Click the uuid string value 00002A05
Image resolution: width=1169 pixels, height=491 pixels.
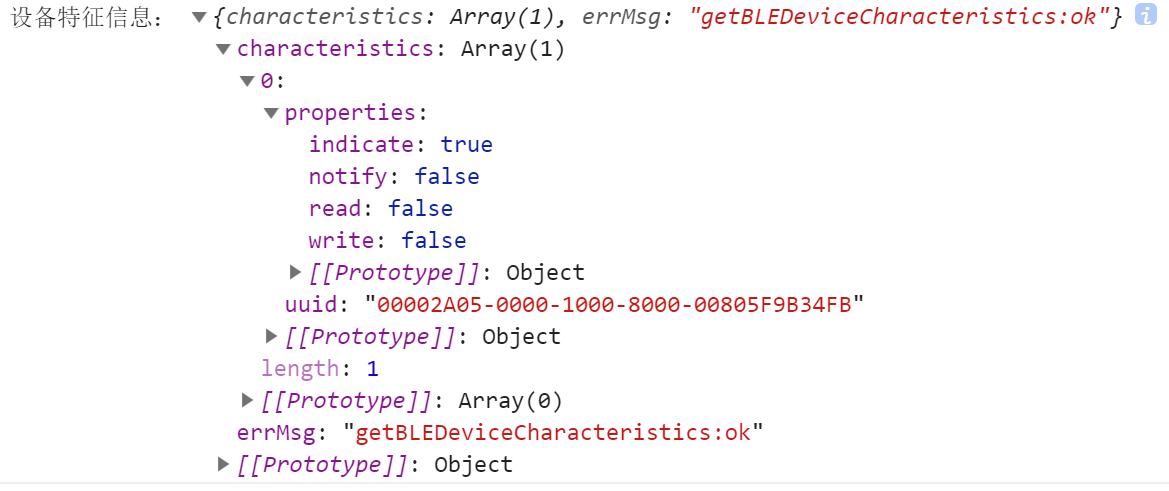[x=614, y=305]
